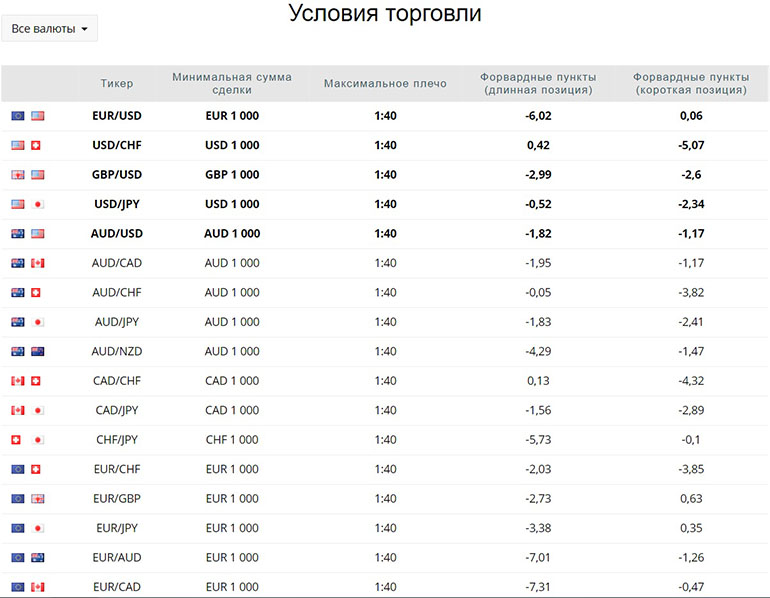Select the AUD/CHF ticker
The height and width of the screenshot is (598, 770).
(x=117, y=293)
